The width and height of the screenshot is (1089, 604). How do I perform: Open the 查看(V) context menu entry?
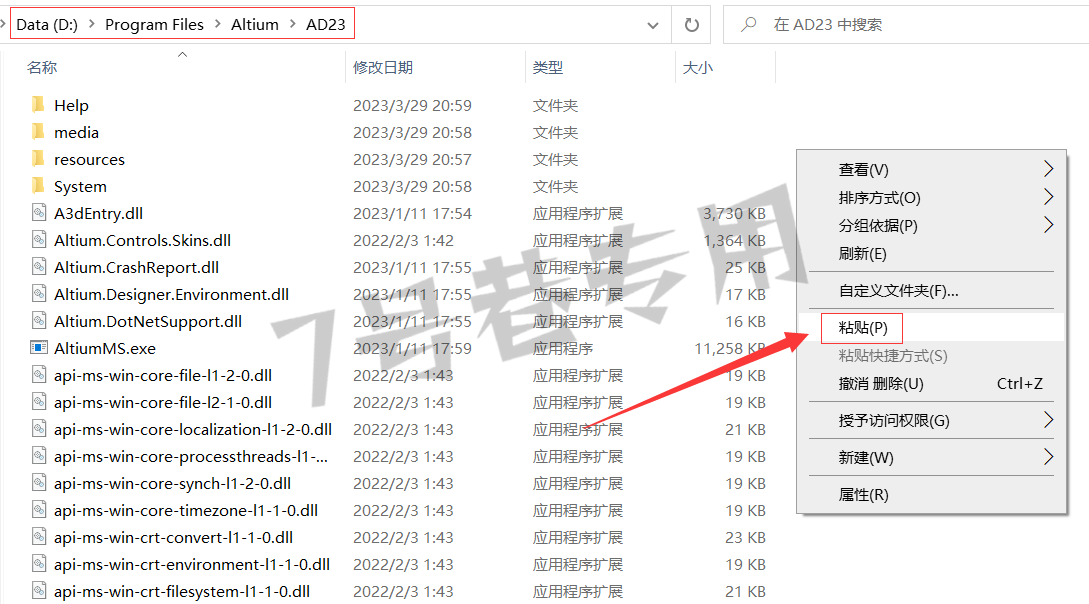[x=931, y=169]
